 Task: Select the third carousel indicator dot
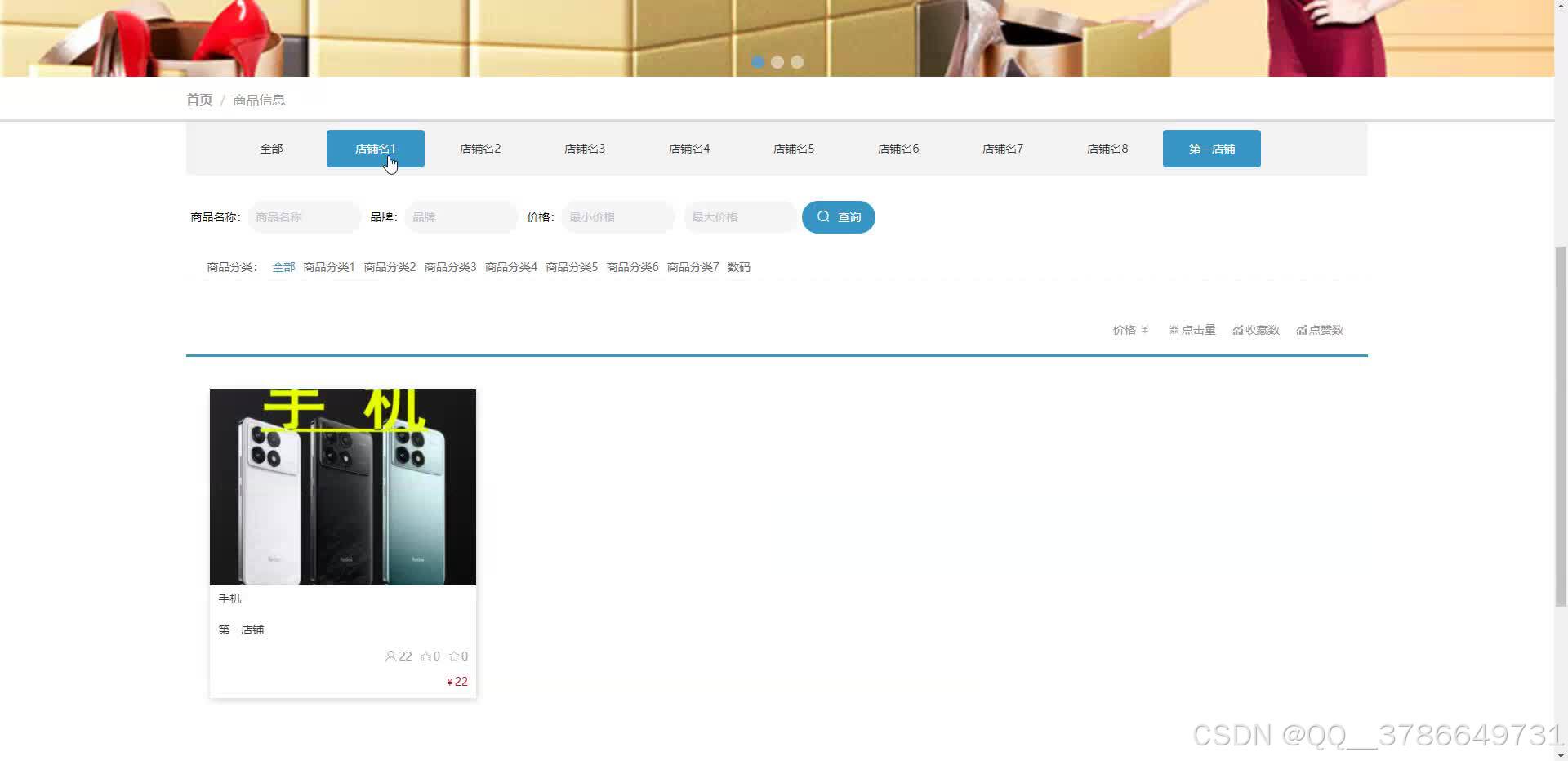tap(797, 61)
